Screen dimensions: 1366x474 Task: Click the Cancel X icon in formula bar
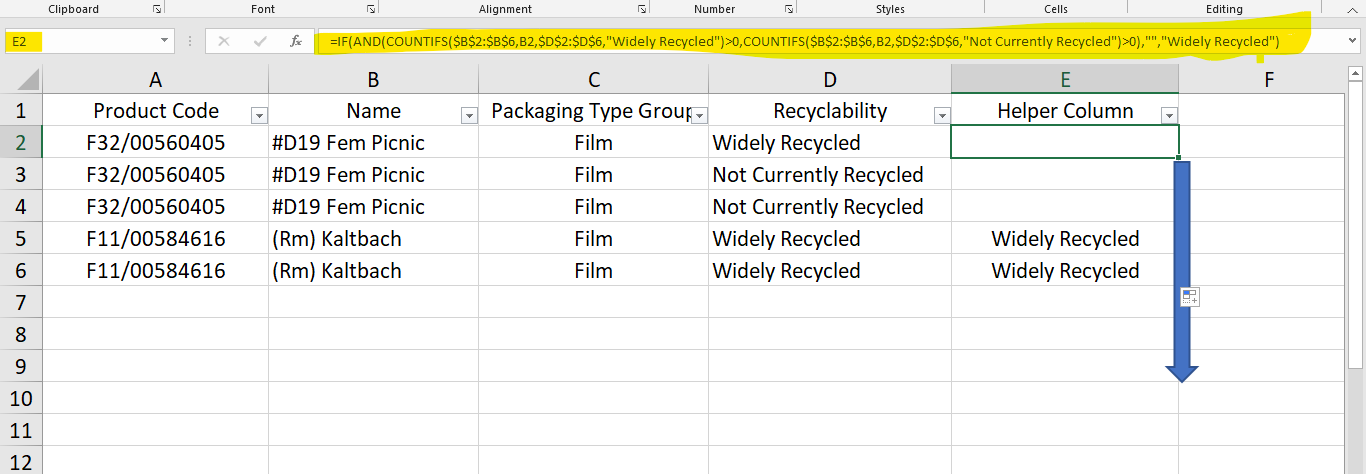(224, 42)
